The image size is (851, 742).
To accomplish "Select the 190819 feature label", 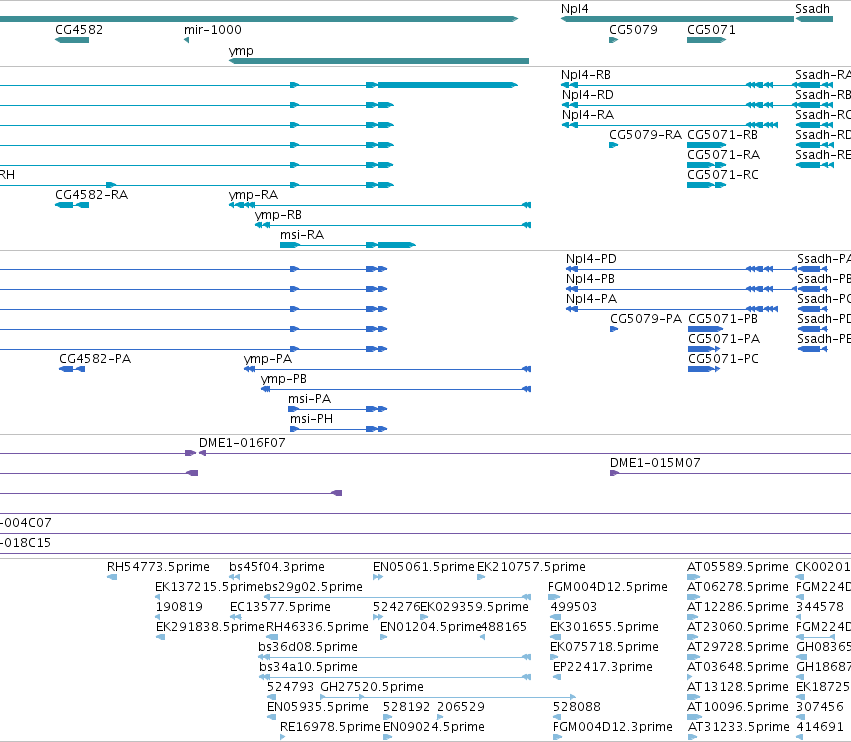I will click(179, 607).
